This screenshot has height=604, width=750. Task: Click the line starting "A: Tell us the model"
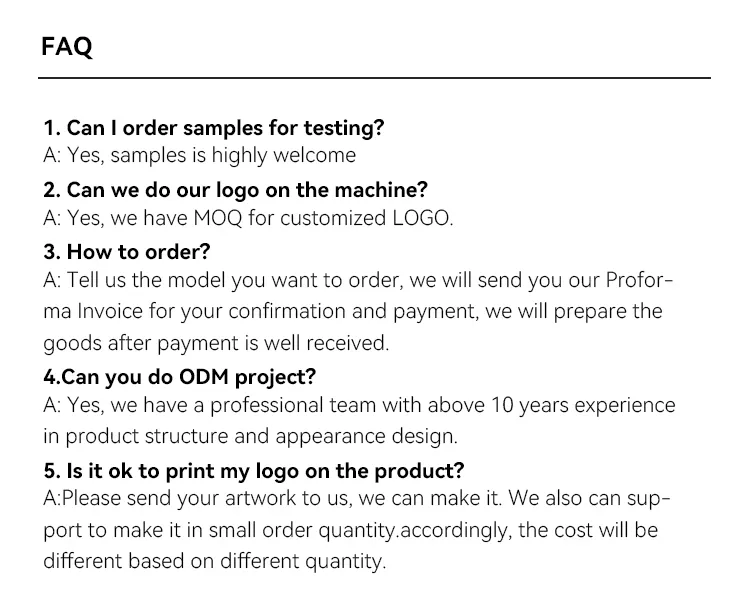click(358, 279)
